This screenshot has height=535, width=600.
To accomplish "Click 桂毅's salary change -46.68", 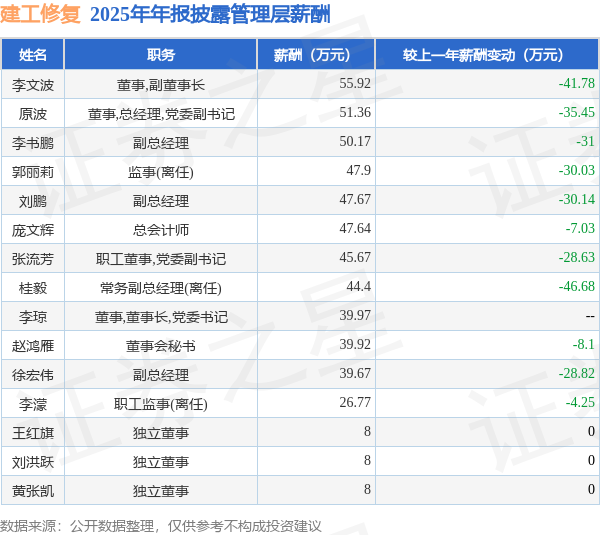I will click(x=577, y=286).
